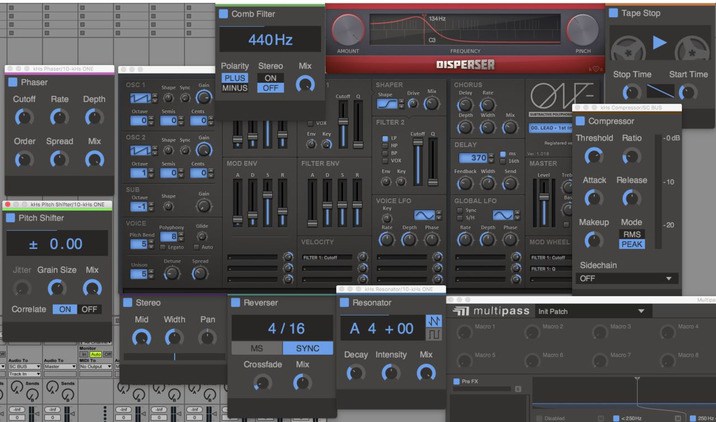
Task: Click the Phaser Order knob
Action: [x=24, y=159]
